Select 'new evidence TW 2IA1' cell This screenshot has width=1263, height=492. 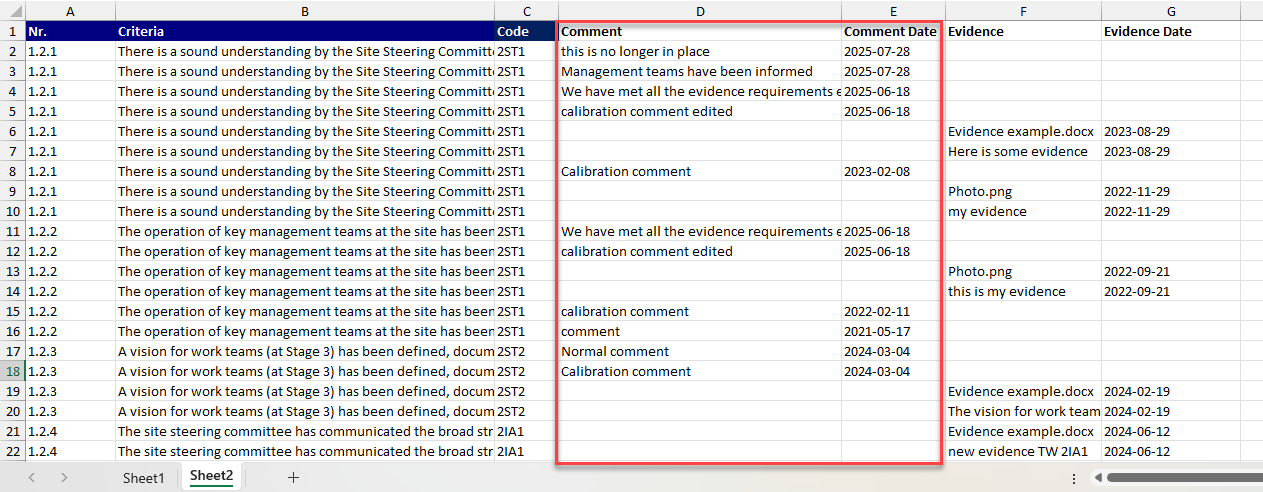click(1023, 451)
